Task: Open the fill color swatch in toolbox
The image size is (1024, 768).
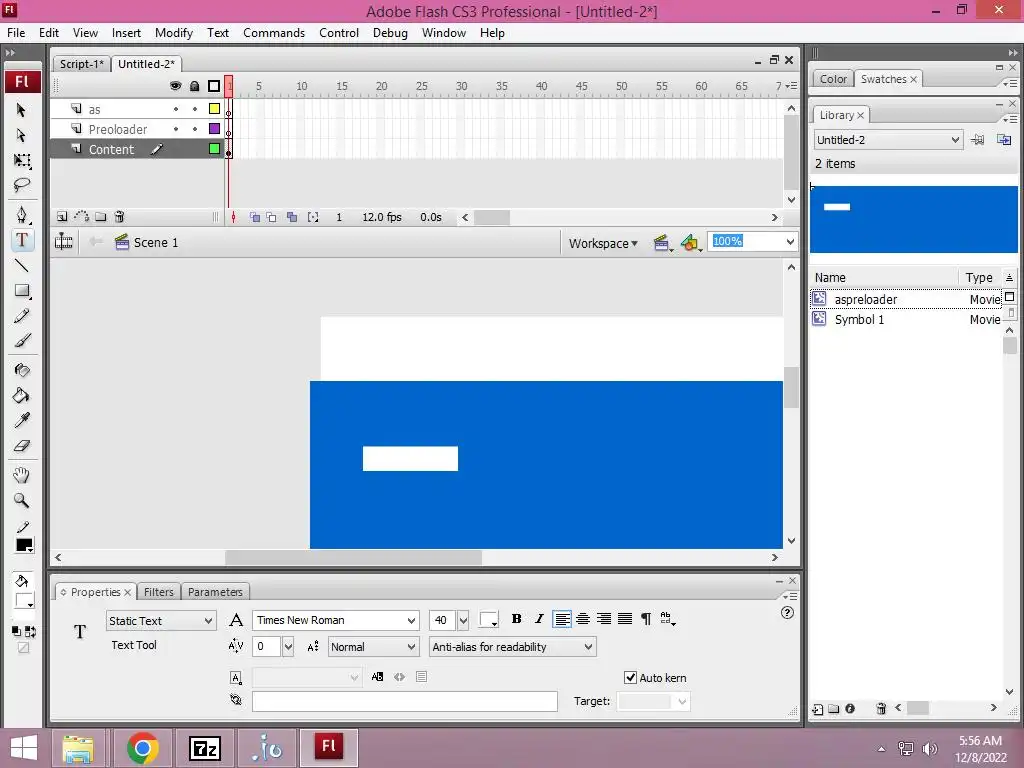Action: 24,601
